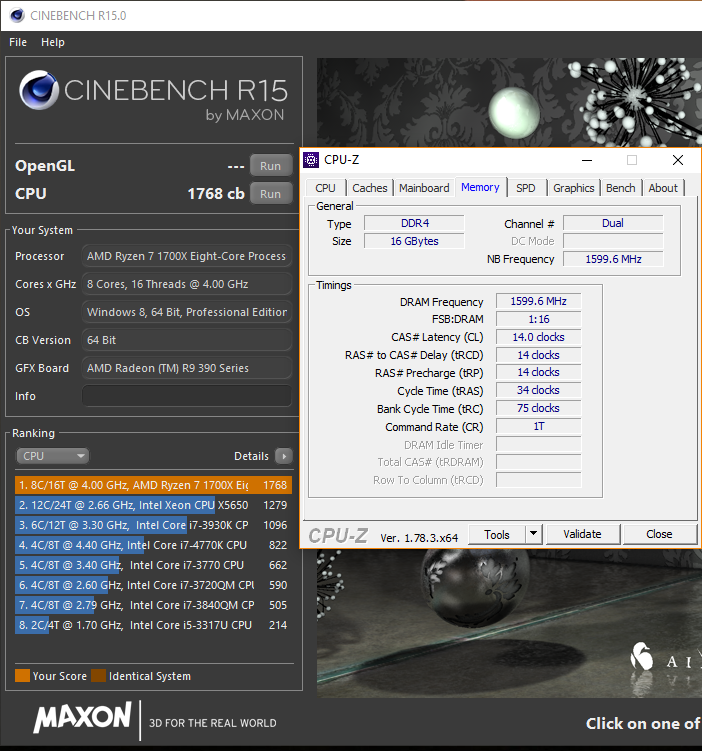Click the Bank Cycle Time value 75 clocks
The height and width of the screenshot is (751, 702).
[539, 409]
